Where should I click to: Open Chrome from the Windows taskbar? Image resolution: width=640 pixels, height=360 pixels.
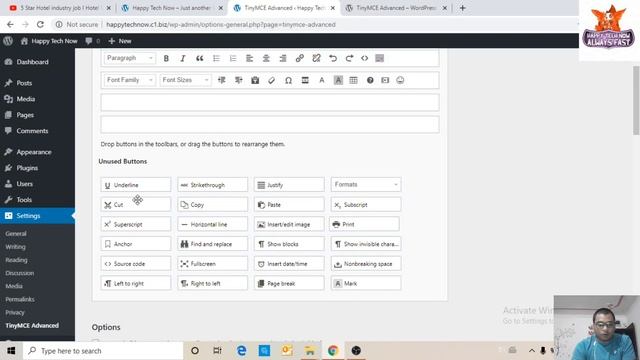coord(333,351)
